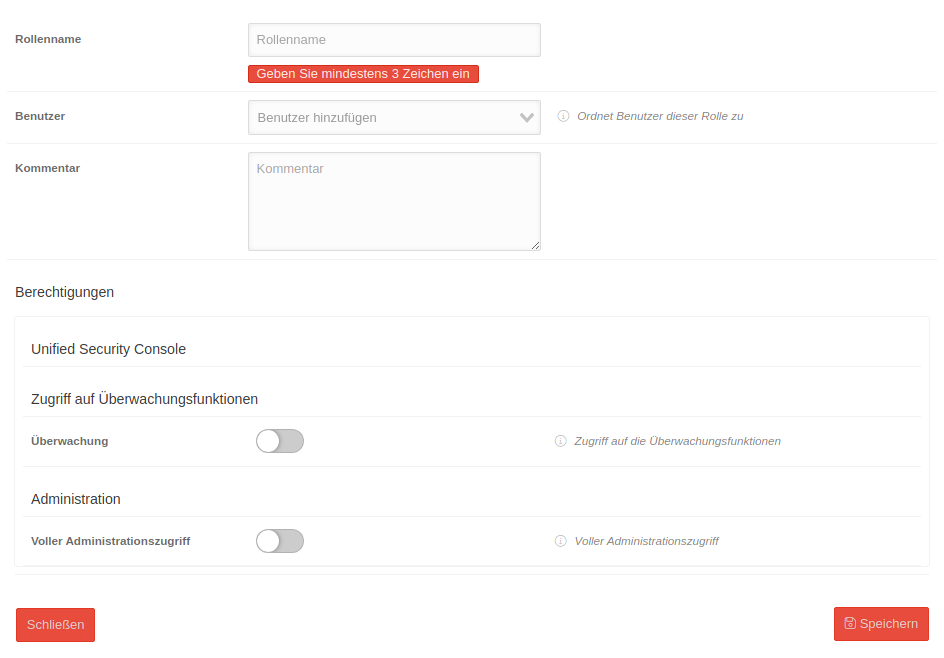The image size is (944, 658).
Task: Click inside the Kommentar text area
Action: [x=394, y=201]
